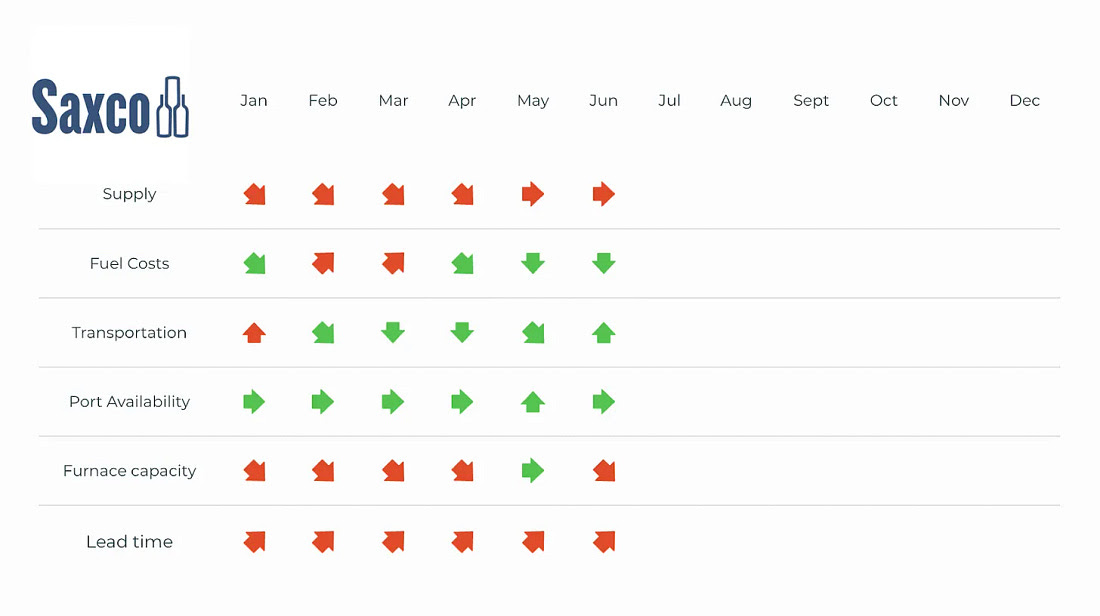The image size is (1100, 616).
Task: Click the Lead time row label
Action: pos(129,542)
